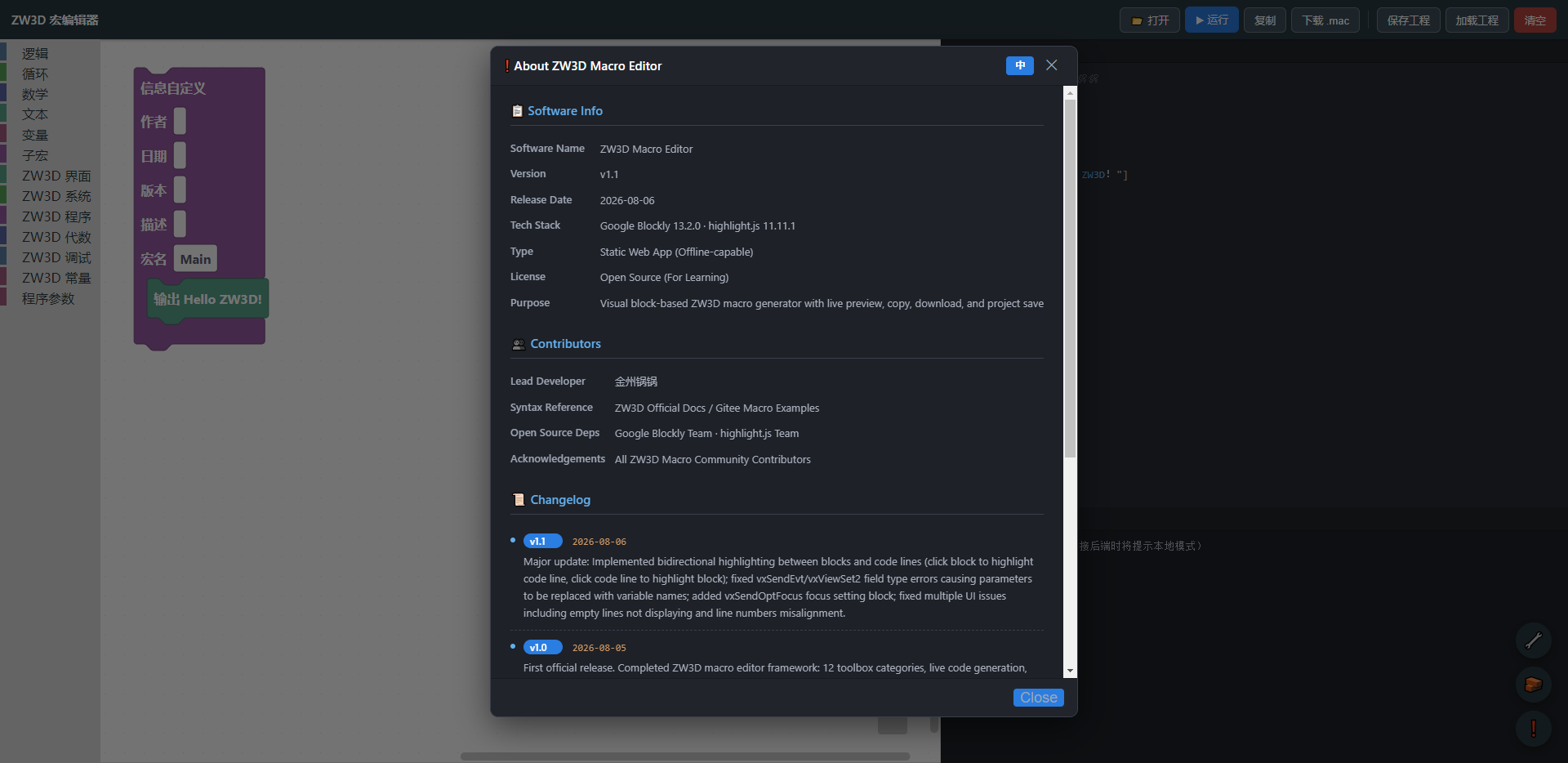Click the 复制 copy button

point(1265,20)
